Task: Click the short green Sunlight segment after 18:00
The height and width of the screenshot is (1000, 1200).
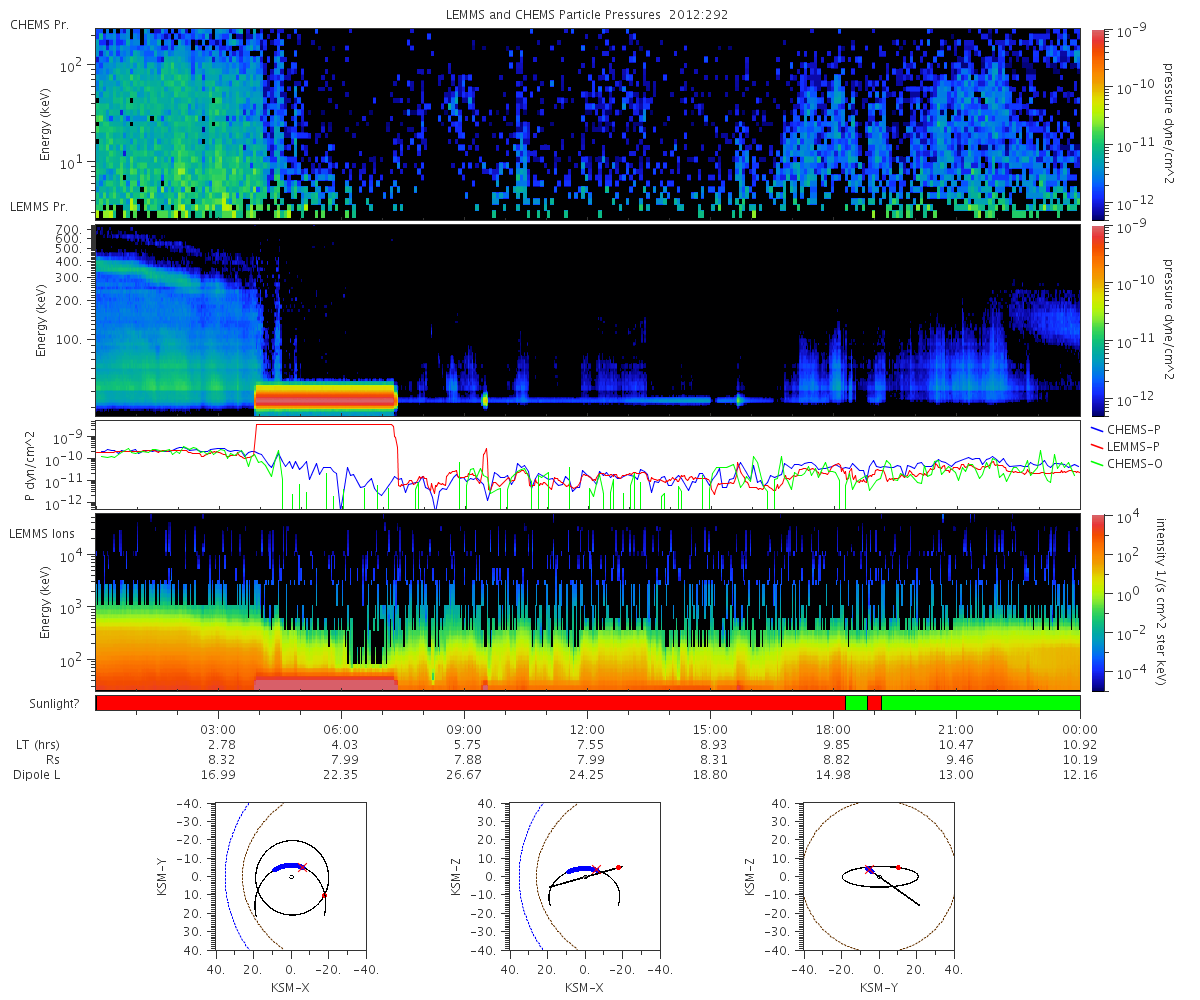Action: (856, 703)
